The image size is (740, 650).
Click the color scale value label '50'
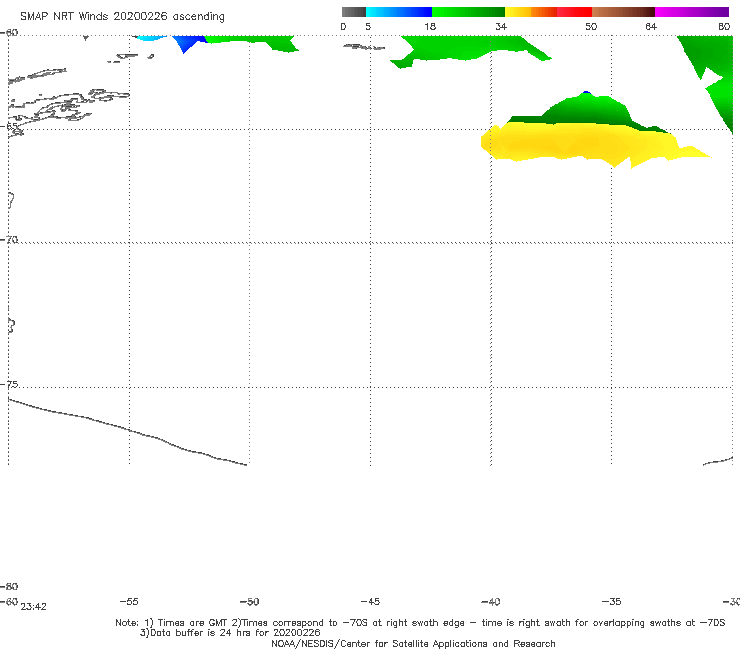pyautogui.click(x=591, y=27)
